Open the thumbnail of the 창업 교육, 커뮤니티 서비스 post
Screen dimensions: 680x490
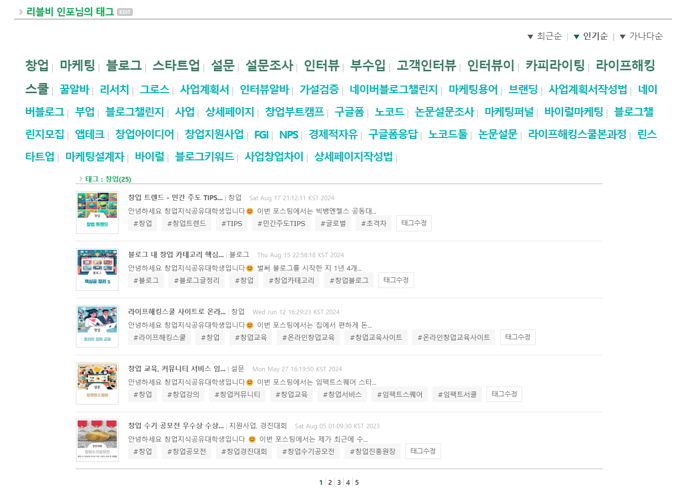(97, 383)
